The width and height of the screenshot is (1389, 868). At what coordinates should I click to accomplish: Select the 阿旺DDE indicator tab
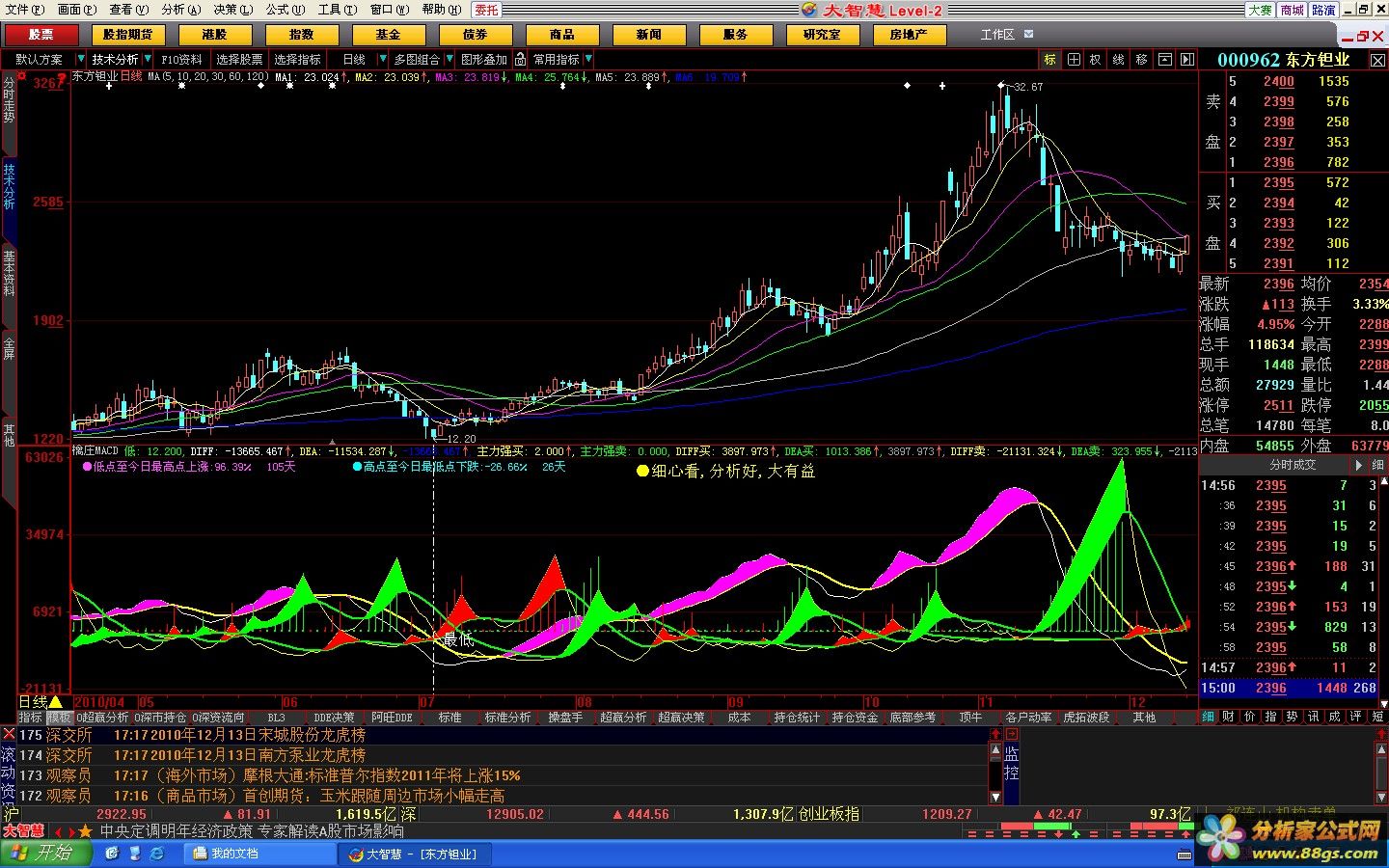[x=392, y=718]
